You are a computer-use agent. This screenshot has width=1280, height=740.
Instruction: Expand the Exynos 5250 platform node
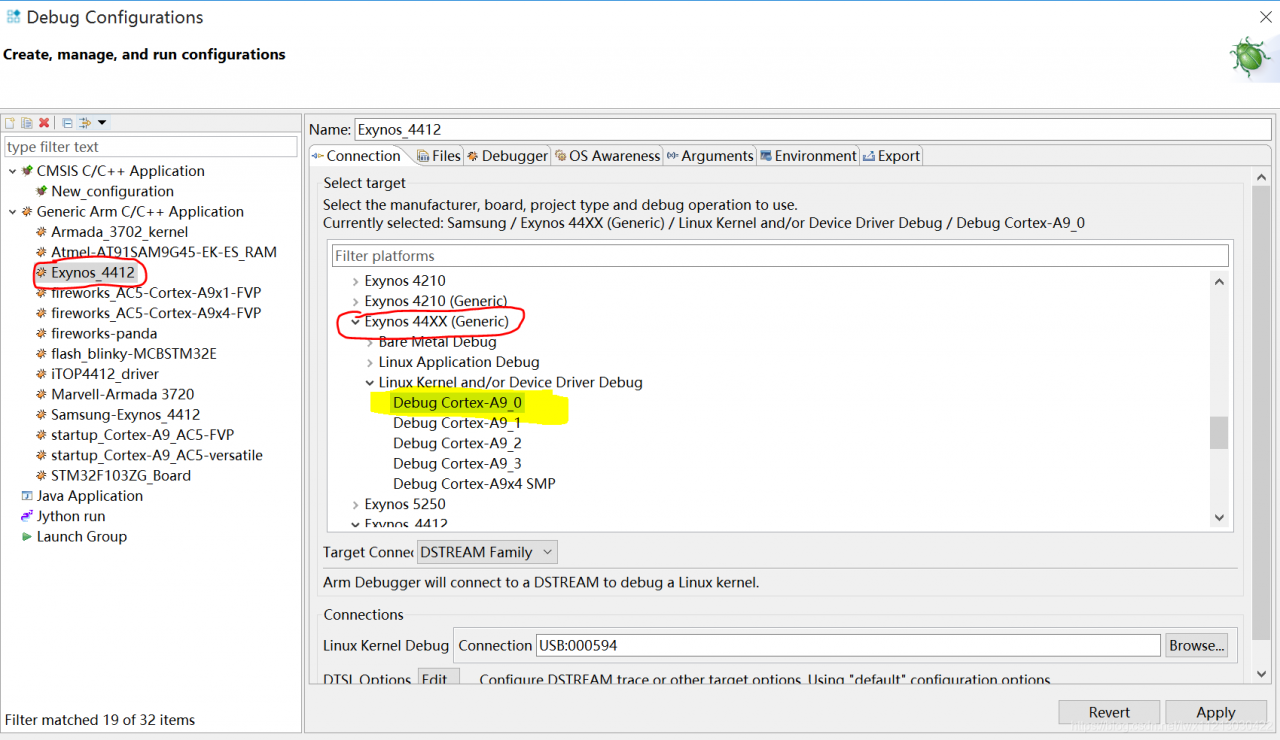pyautogui.click(x=355, y=504)
